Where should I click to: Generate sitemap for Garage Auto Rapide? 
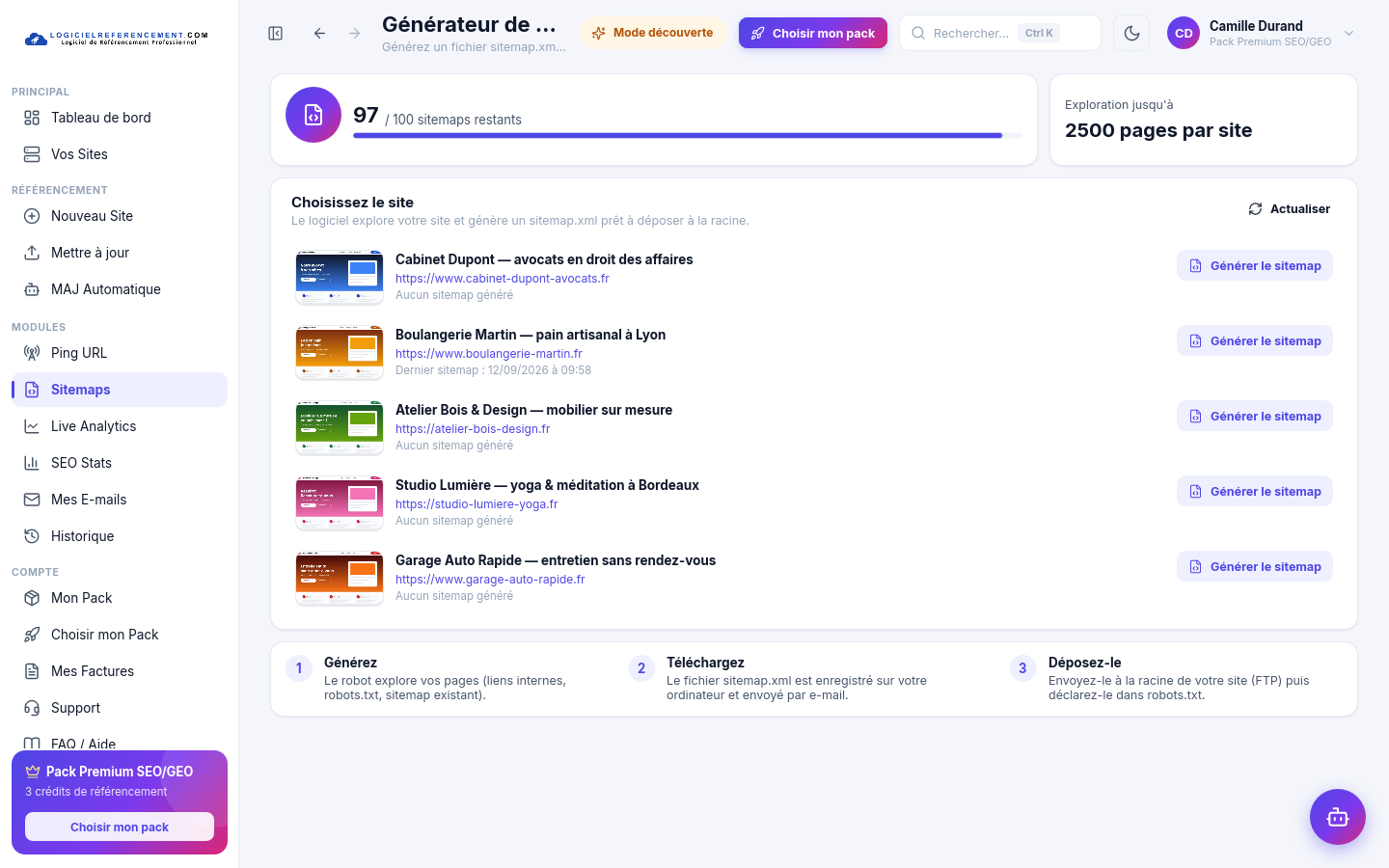click(1255, 566)
